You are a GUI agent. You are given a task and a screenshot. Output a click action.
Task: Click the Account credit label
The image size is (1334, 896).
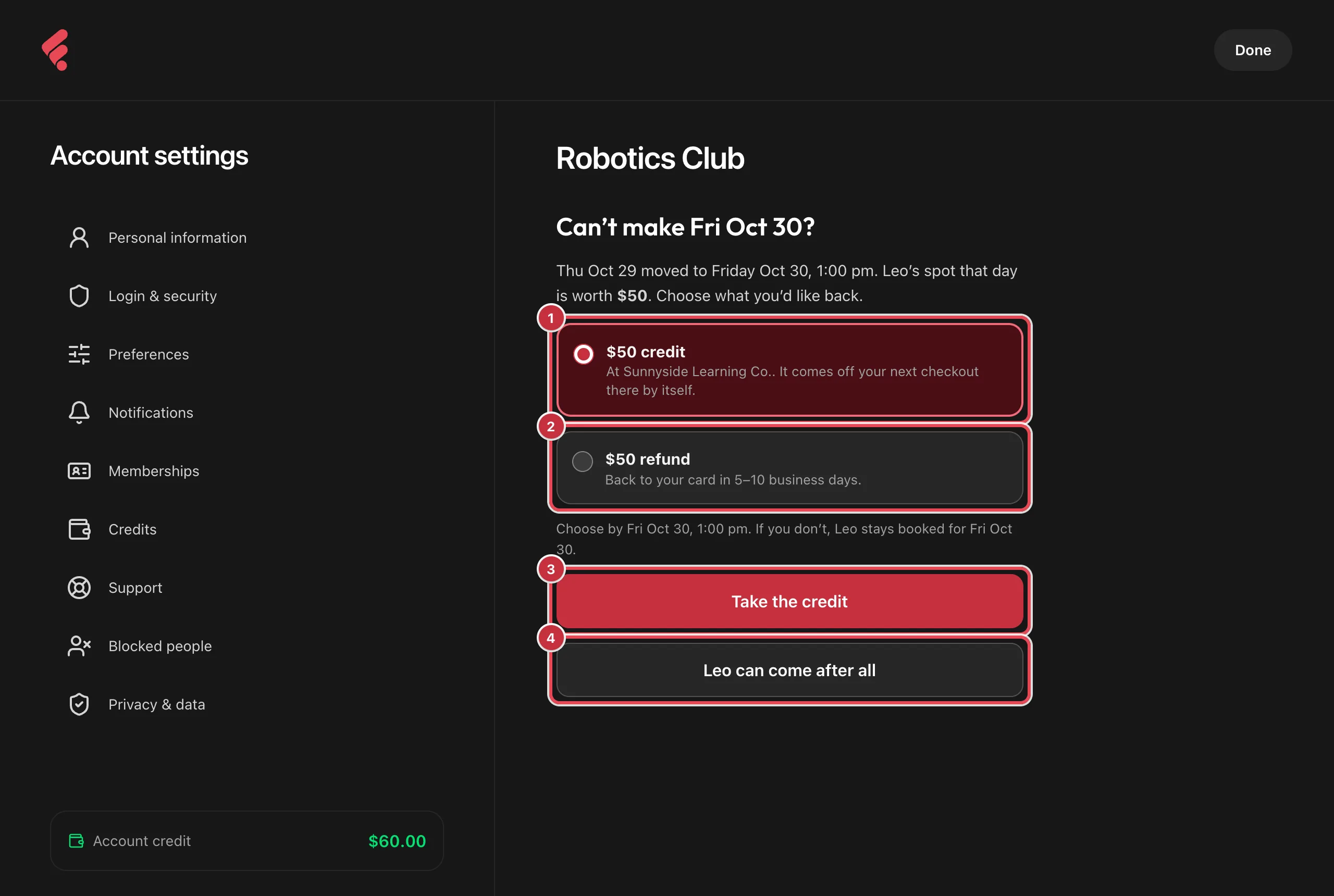(x=142, y=841)
